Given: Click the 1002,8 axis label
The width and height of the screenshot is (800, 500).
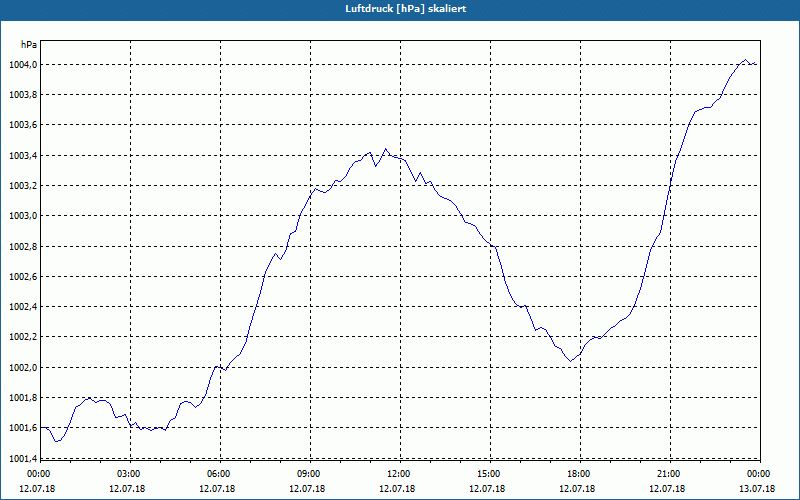Looking at the screenshot, I should point(22,246).
